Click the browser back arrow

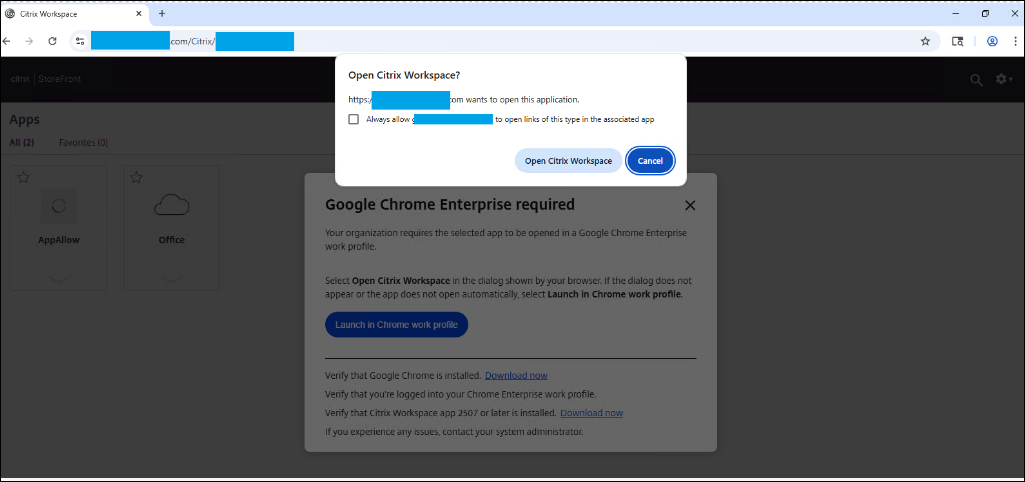pyautogui.click(x=7, y=41)
